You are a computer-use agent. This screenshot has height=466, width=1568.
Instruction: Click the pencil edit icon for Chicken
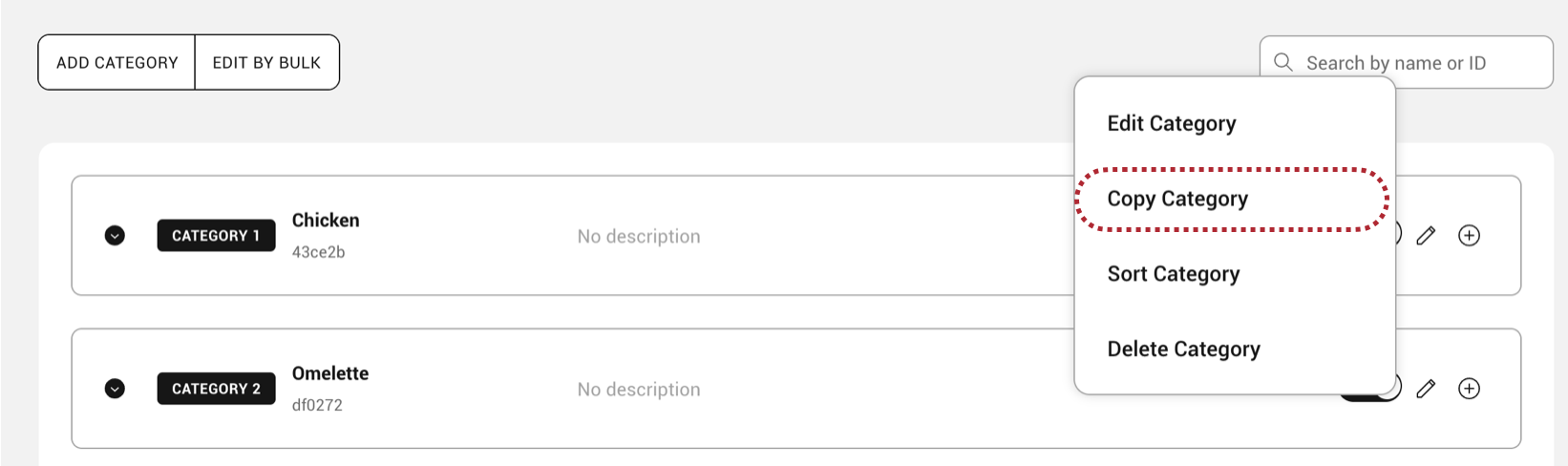(x=1426, y=236)
